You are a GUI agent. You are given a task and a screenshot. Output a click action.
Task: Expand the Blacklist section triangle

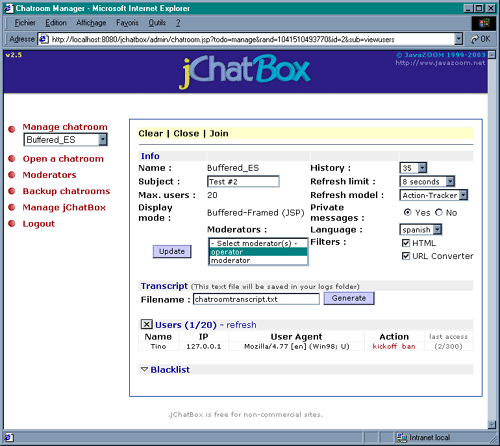click(x=144, y=369)
